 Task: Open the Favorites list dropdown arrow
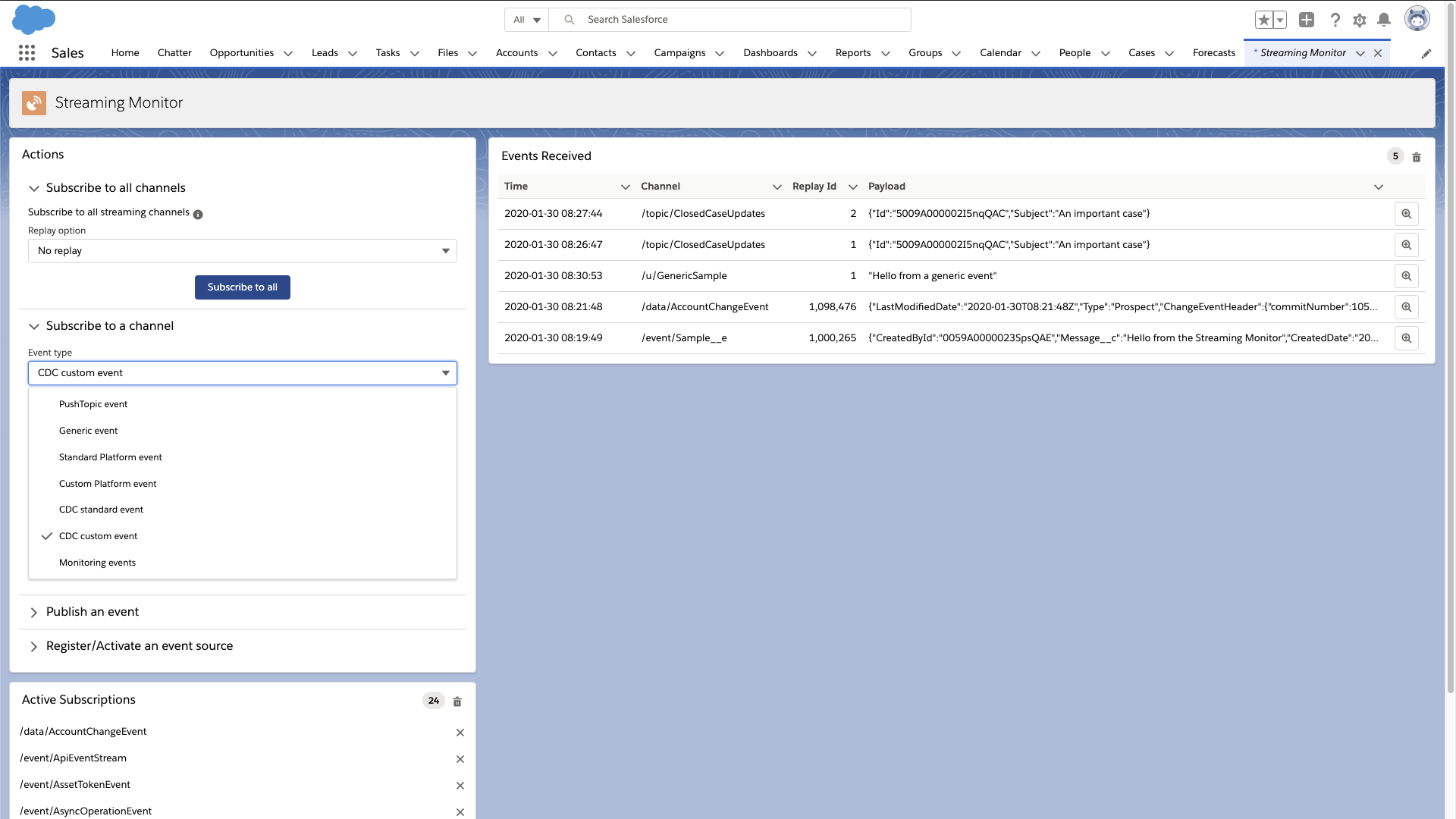(1280, 20)
